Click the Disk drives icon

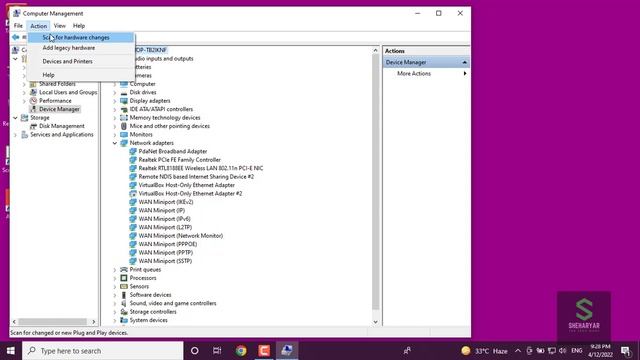(x=124, y=92)
